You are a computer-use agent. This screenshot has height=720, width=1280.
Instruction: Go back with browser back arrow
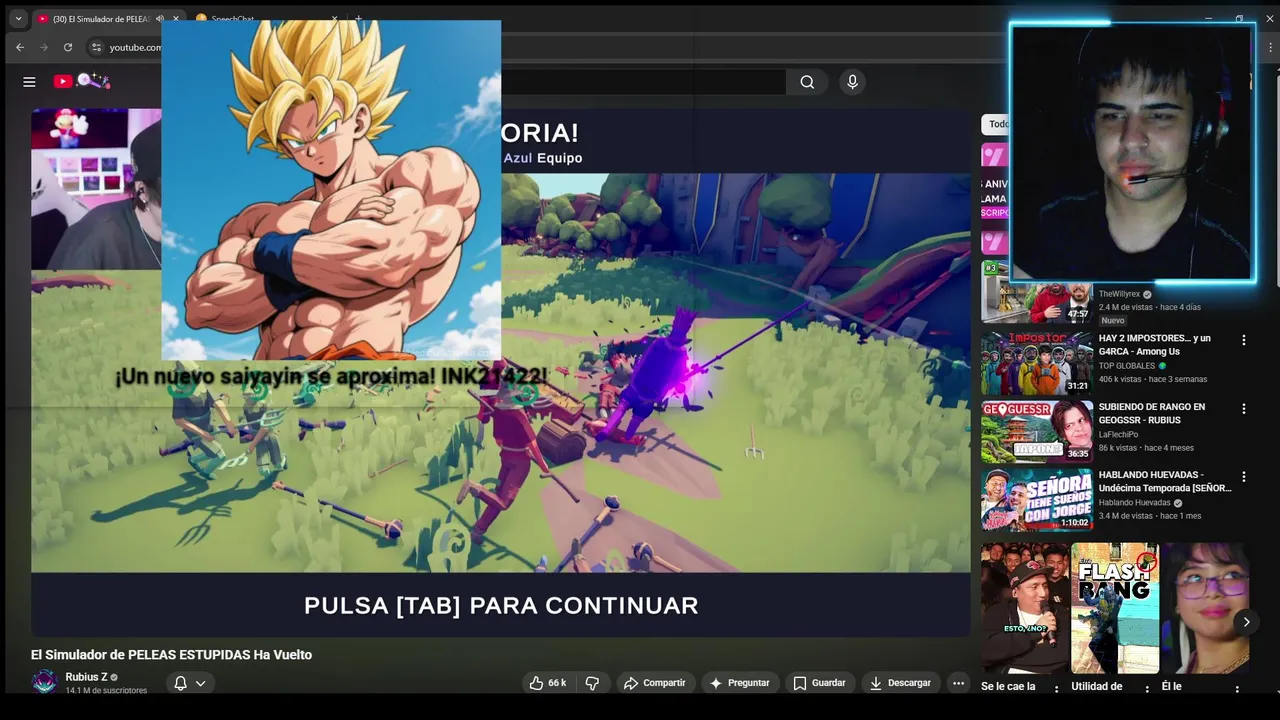point(20,47)
